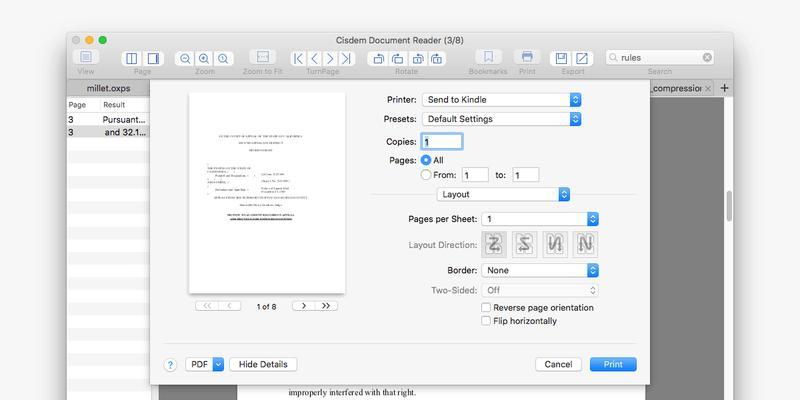The image size is (800, 400).
Task: Select the All pages radio button
Action: click(x=426, y=160)
